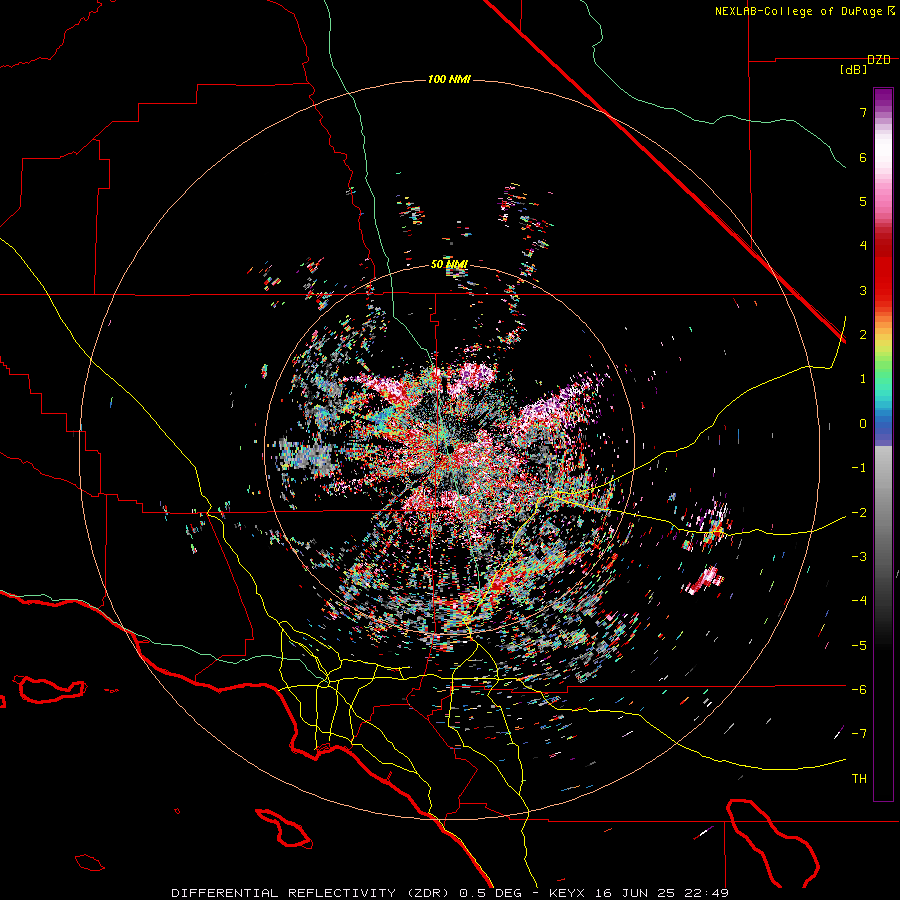Screen dimensions: 900x900
Task: Click the 4 tick label on the color scale
Action: [x=863, y=246]
